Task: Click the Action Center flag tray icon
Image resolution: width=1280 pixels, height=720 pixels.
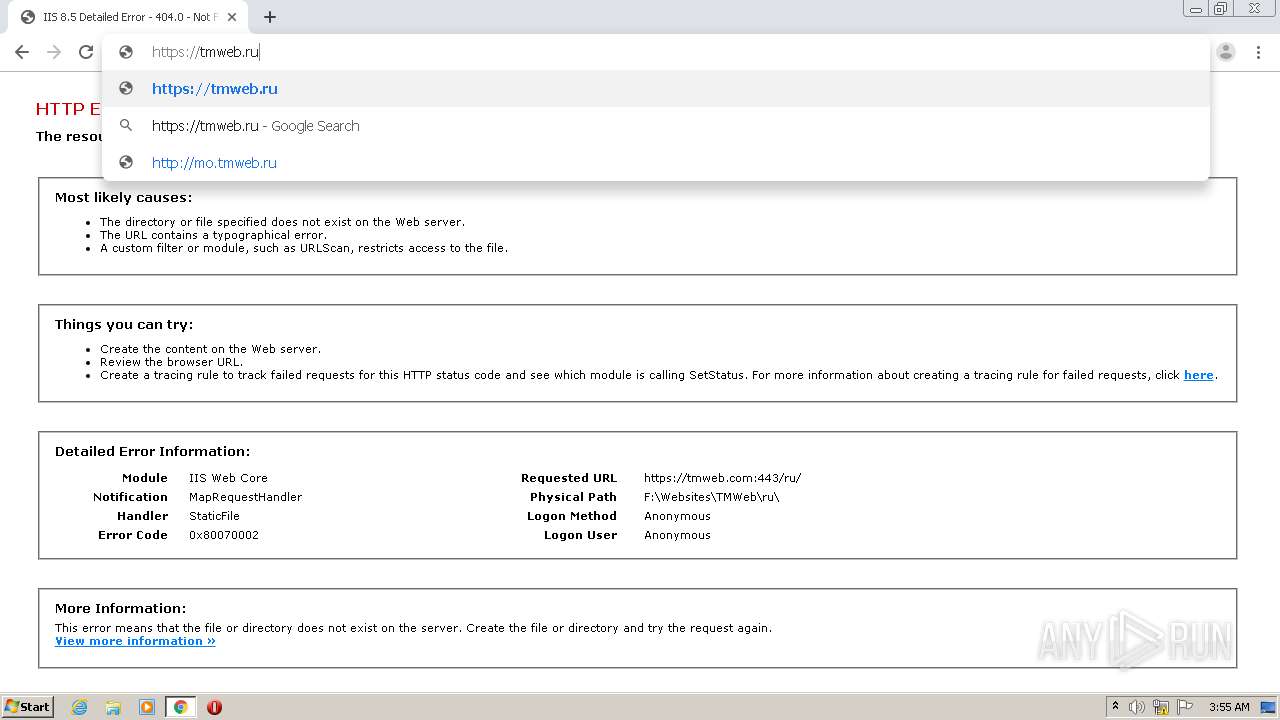Action: (1185, 707)
